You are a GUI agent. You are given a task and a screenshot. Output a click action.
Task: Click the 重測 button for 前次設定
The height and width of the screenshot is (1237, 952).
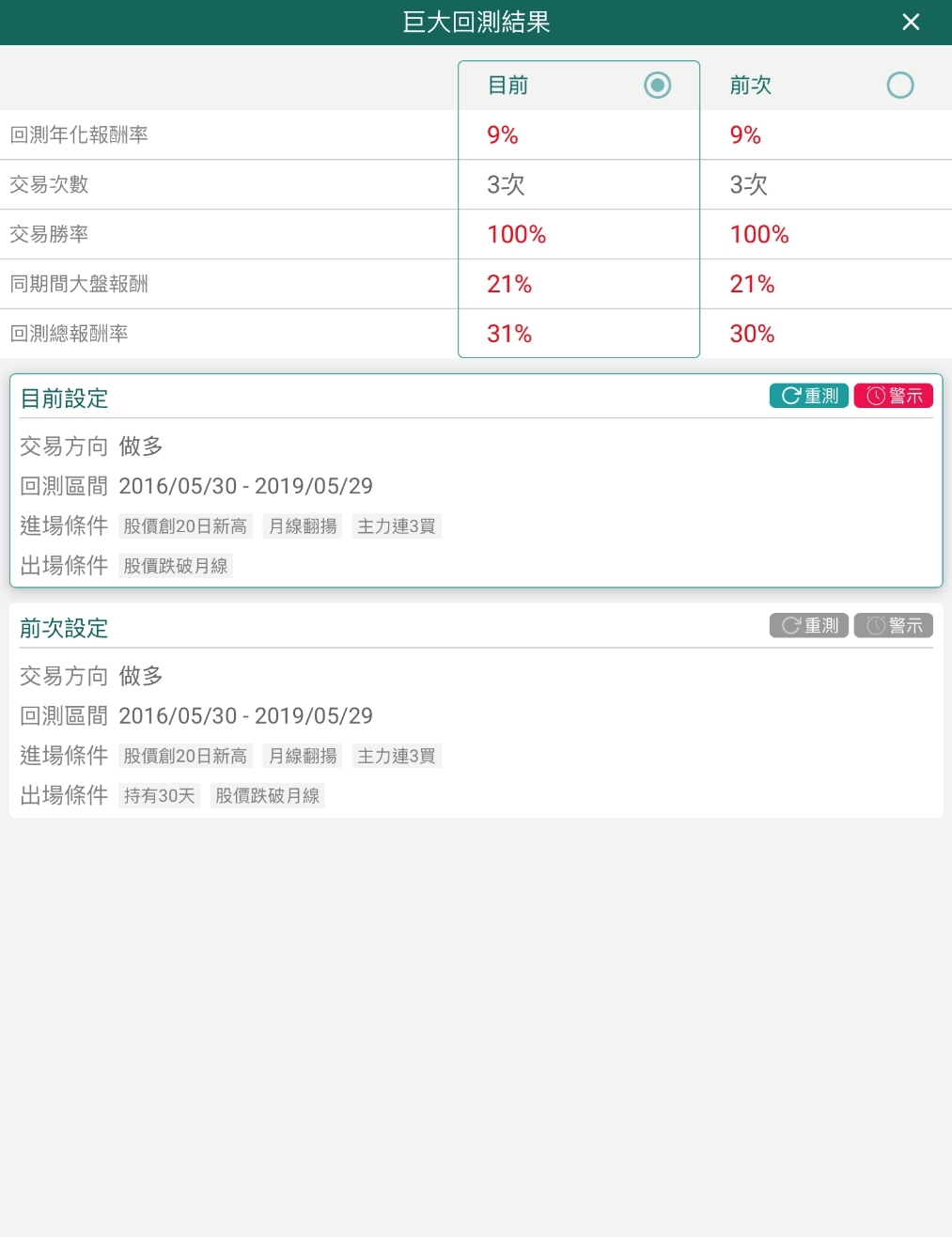(x=808, y=625)
